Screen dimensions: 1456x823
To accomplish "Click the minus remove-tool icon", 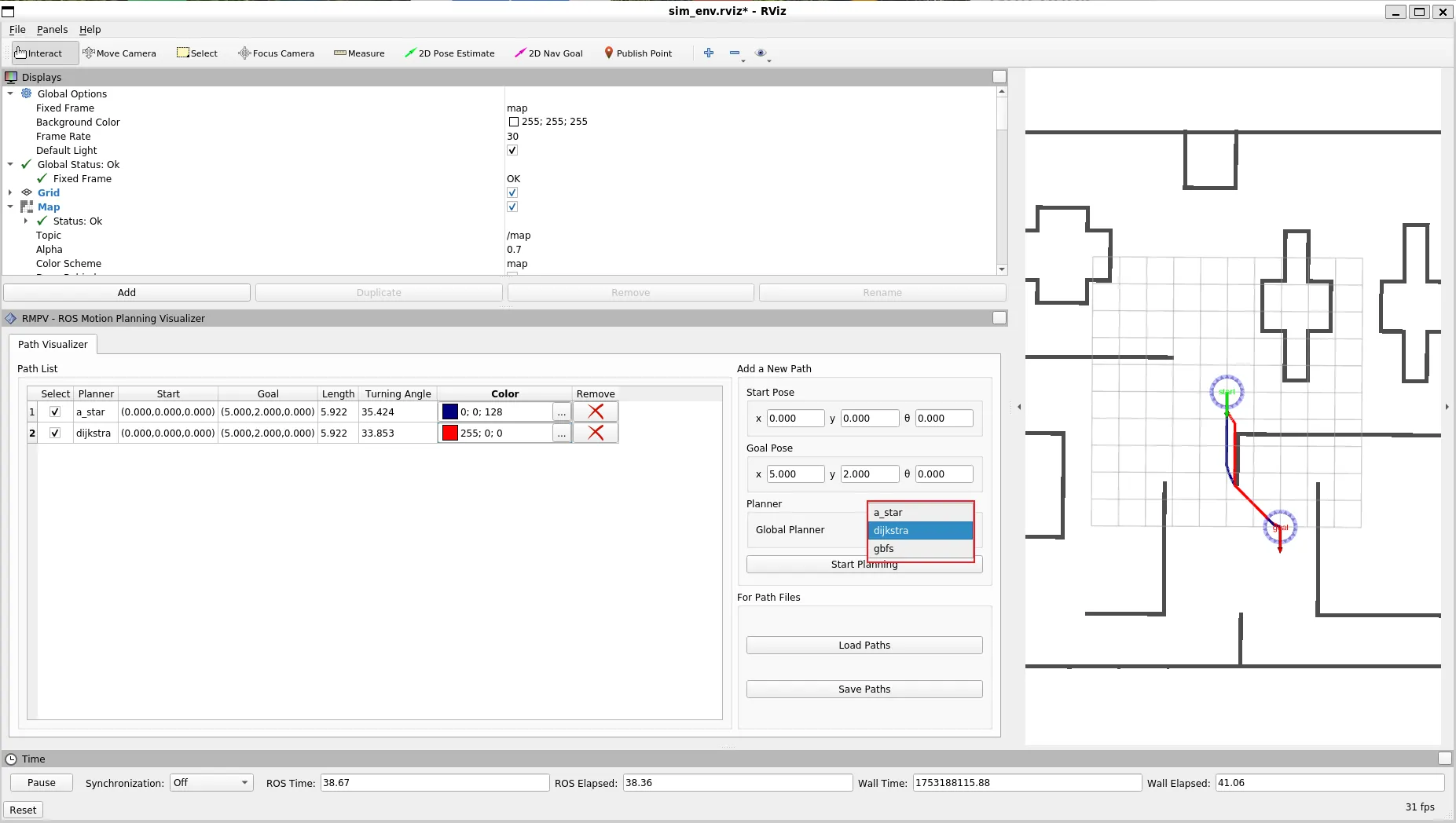I will (x=735, y=53).
